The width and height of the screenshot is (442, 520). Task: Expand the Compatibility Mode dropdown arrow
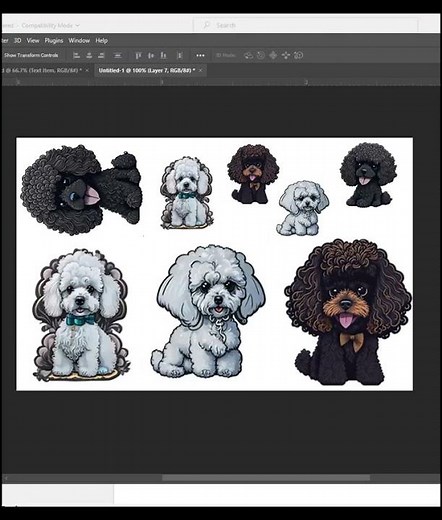click(78, 25)
